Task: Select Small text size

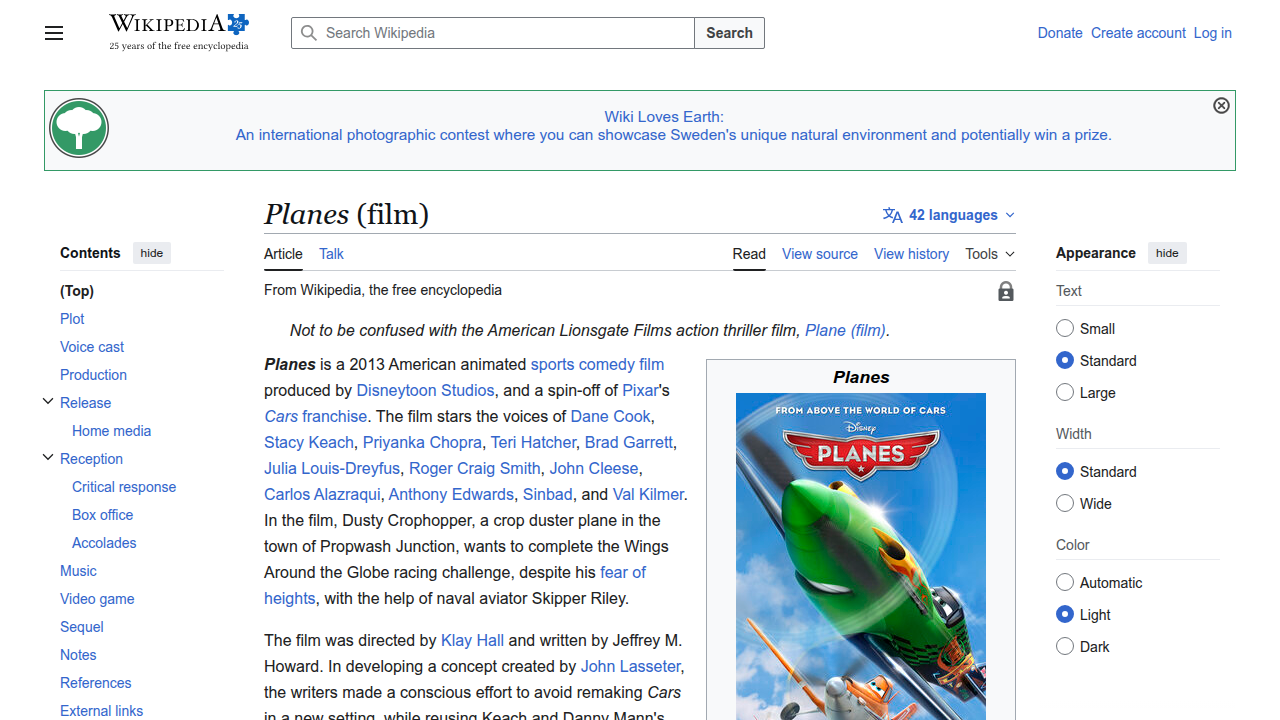Action: pos(1065,328)
